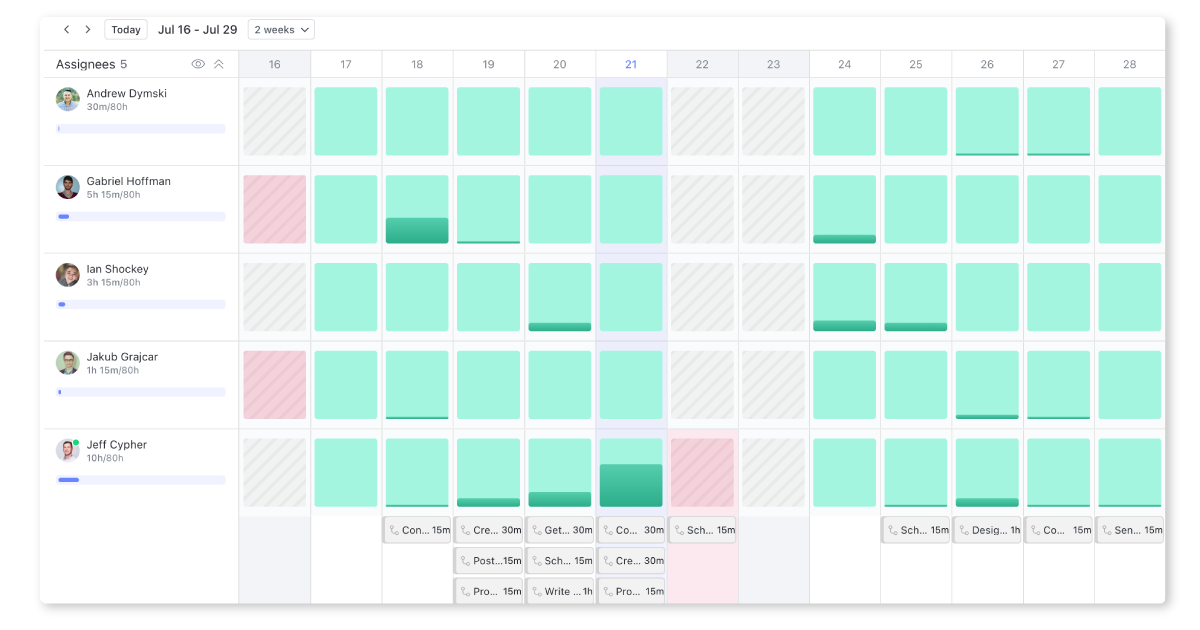
Task: Click the 'Get... 30m' task chip
Action: [x=560, y=530]
